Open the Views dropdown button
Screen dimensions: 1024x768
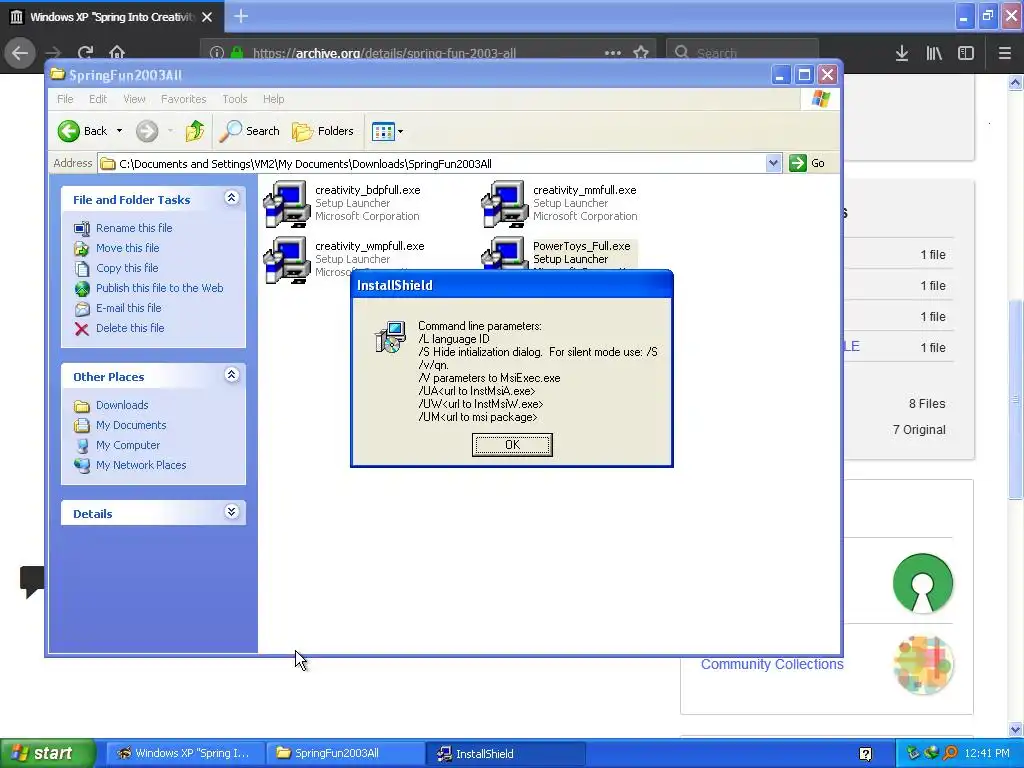click(x=387, y=131)
